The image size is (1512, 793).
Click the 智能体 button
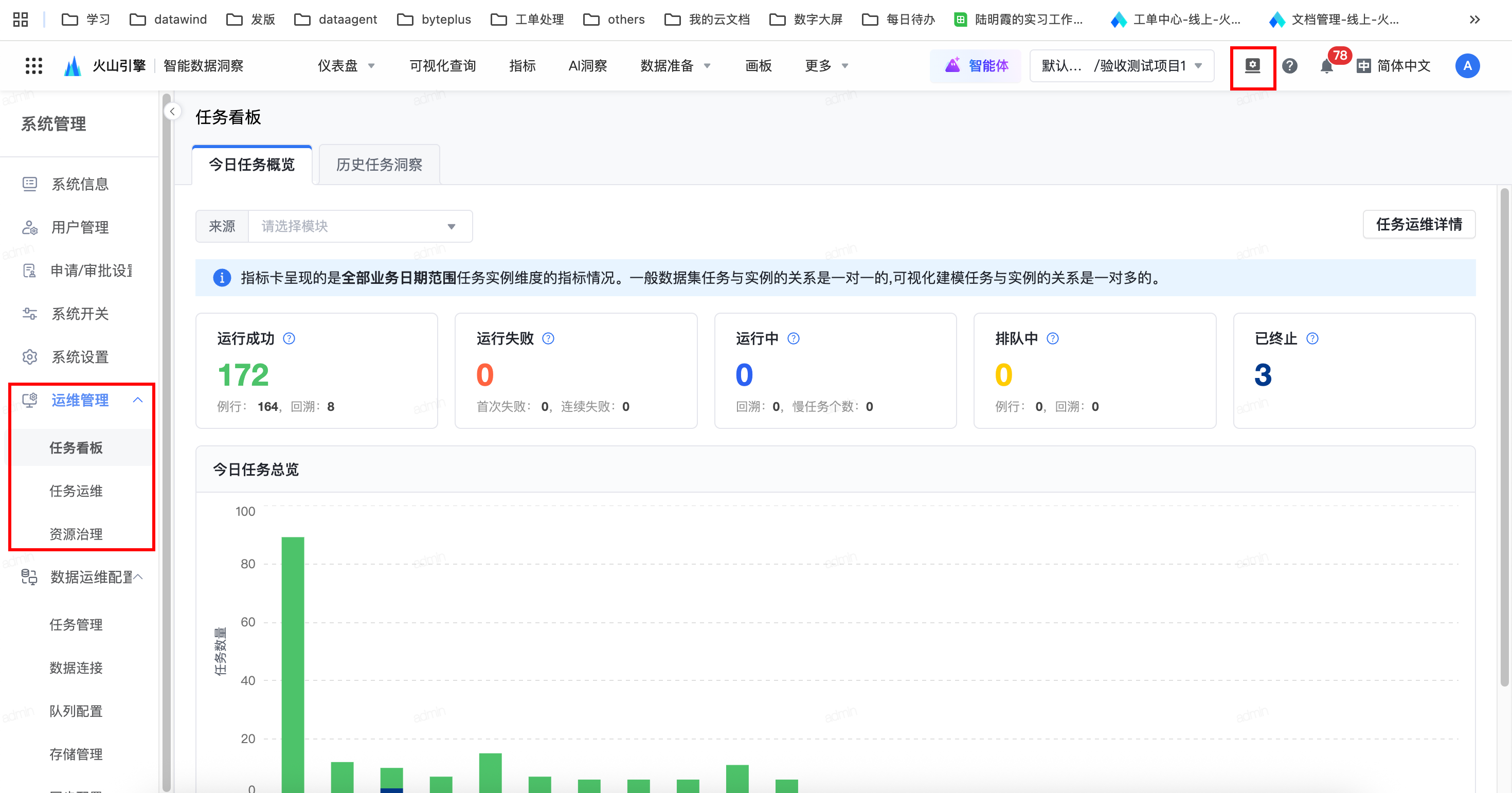click(976, 66)
